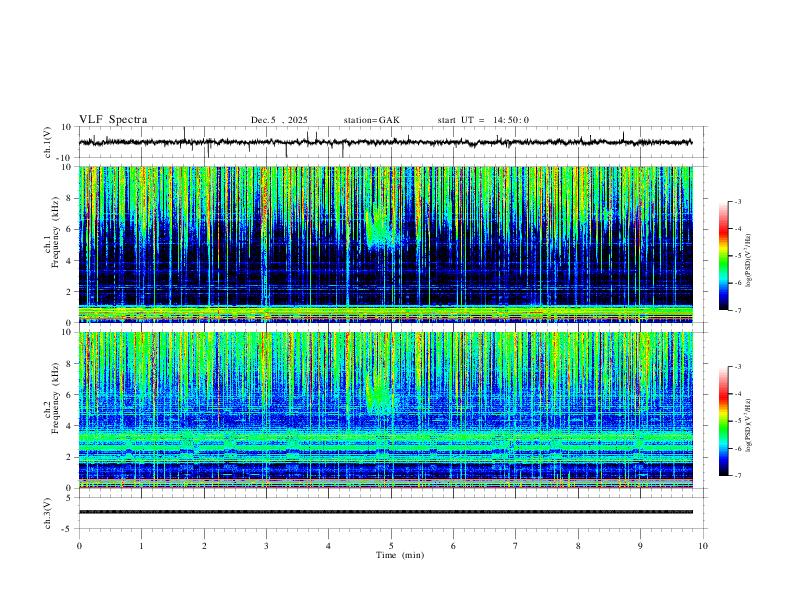Image resolution: width=792 pixels, height=612 pixels.
Task: Click the 'station=GAK' label
Action: tap(371, 120)
